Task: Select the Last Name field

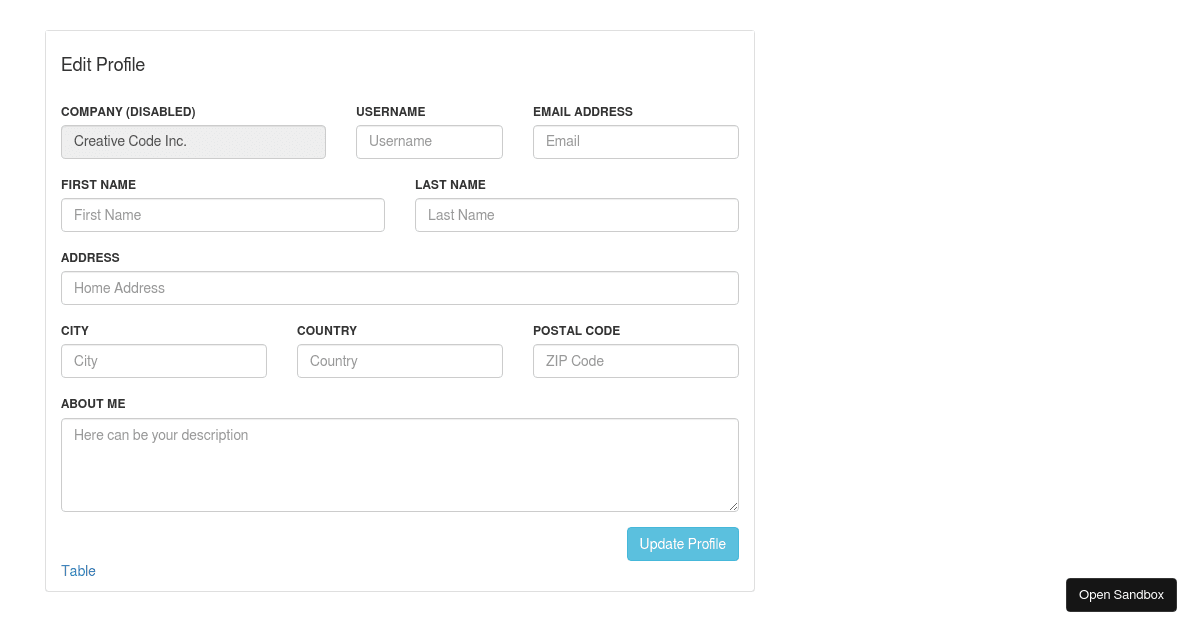Action: 576,214
